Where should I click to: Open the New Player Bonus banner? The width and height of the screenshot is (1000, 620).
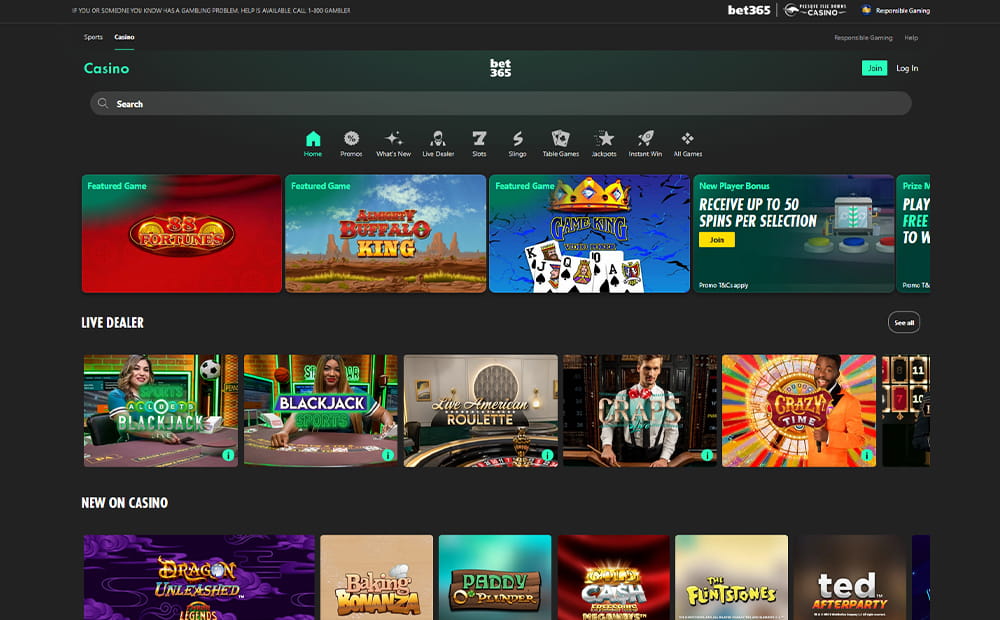[793, 233]
